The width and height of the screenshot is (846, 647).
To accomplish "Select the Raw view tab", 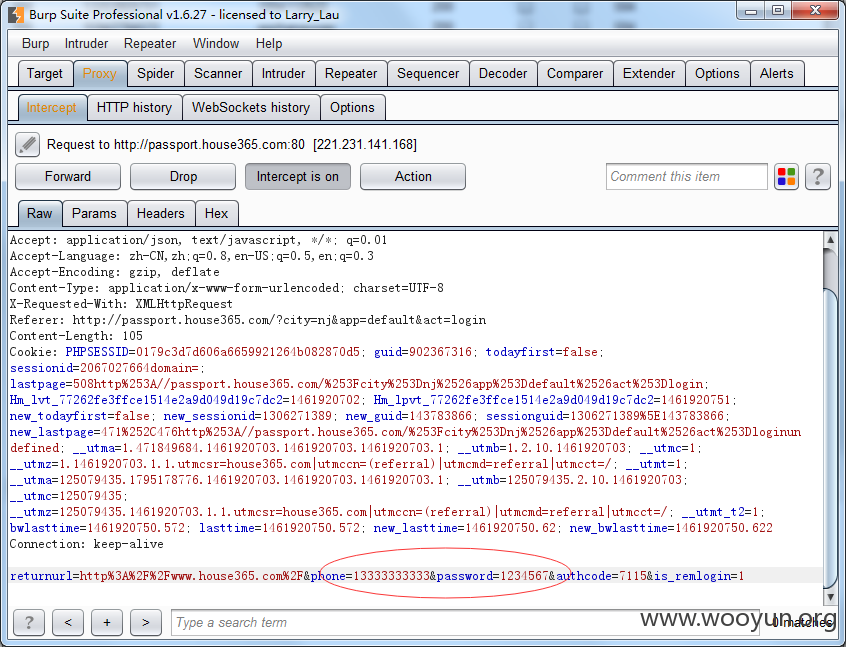I will pyautogui.click(x=40, y=214).
